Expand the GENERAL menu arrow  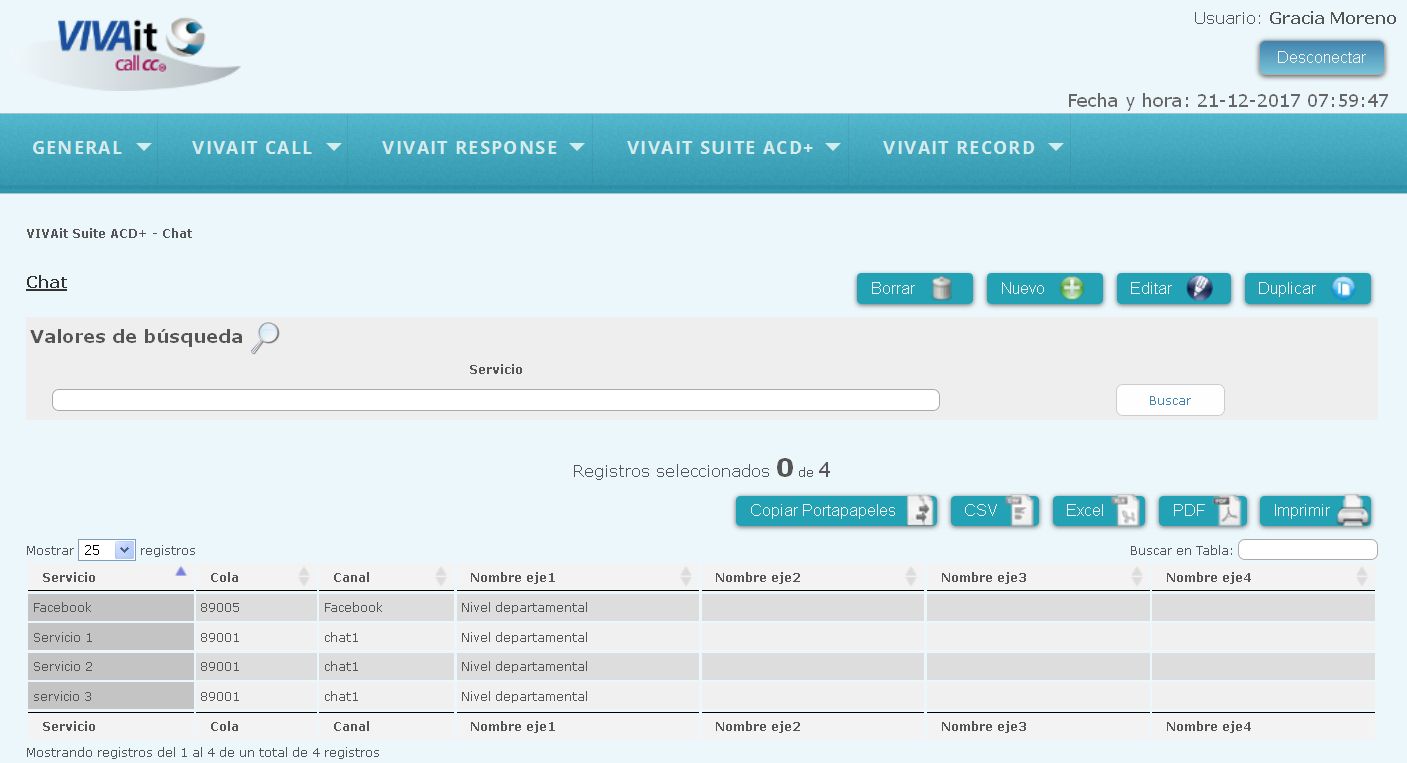(144, 147)
